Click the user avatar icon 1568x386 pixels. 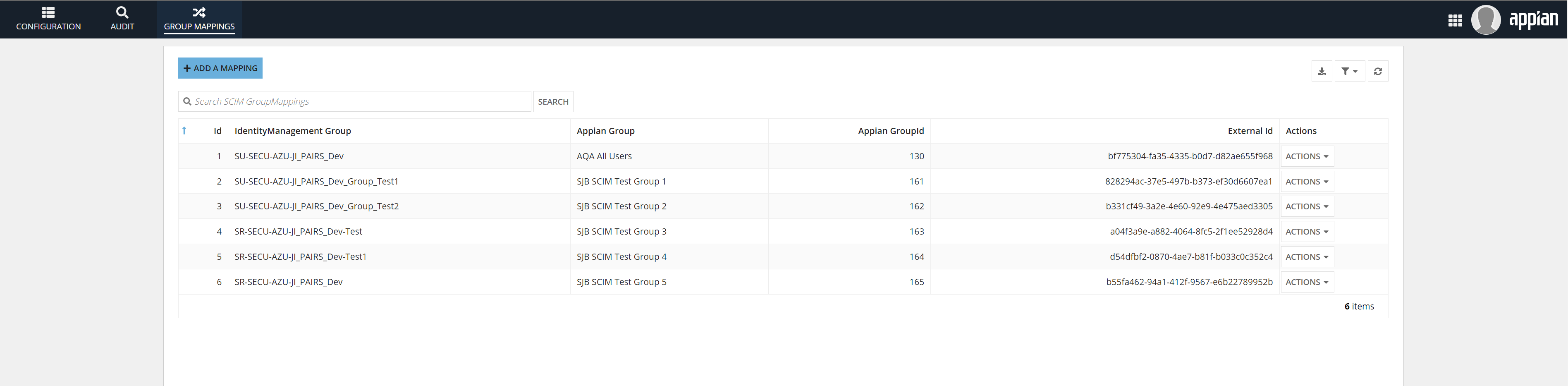(x=1485, y=20)
